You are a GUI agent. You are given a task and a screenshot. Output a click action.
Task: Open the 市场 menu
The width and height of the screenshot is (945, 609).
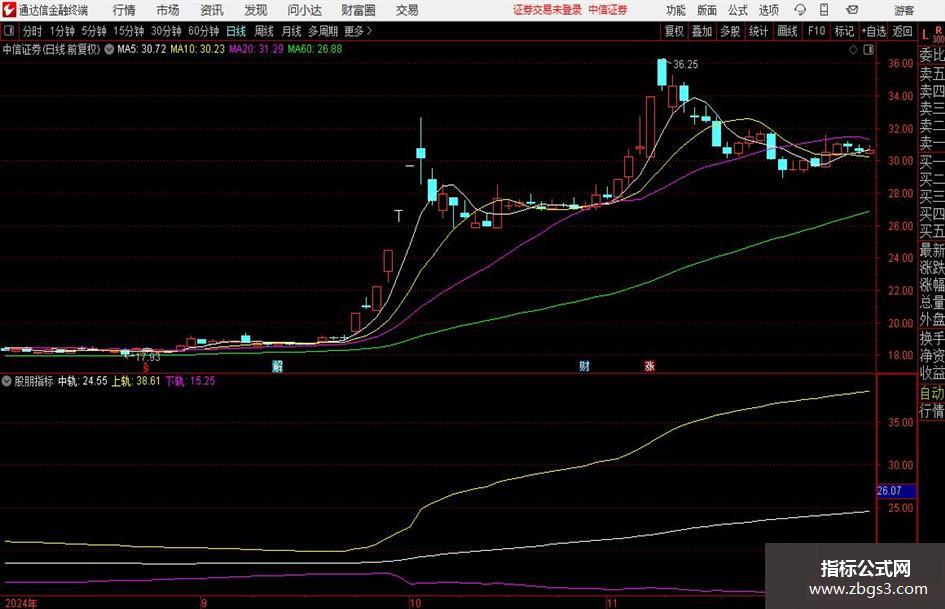coord(168,10)
